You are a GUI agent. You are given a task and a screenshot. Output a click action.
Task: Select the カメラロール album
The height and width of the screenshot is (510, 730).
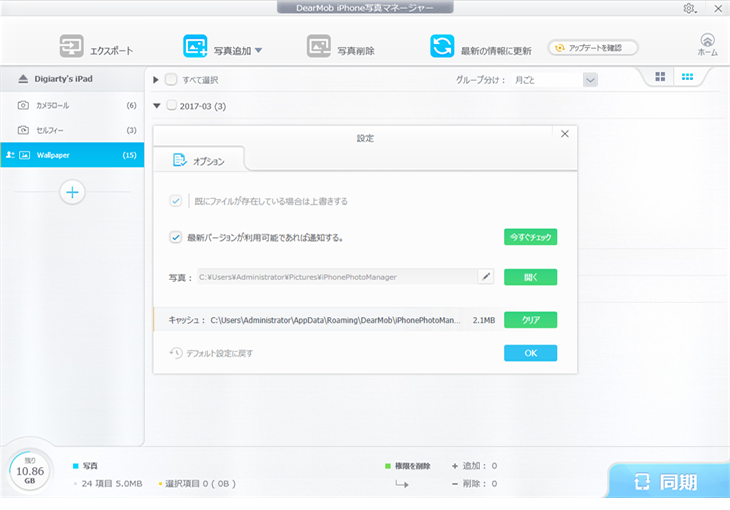(72, 105)
